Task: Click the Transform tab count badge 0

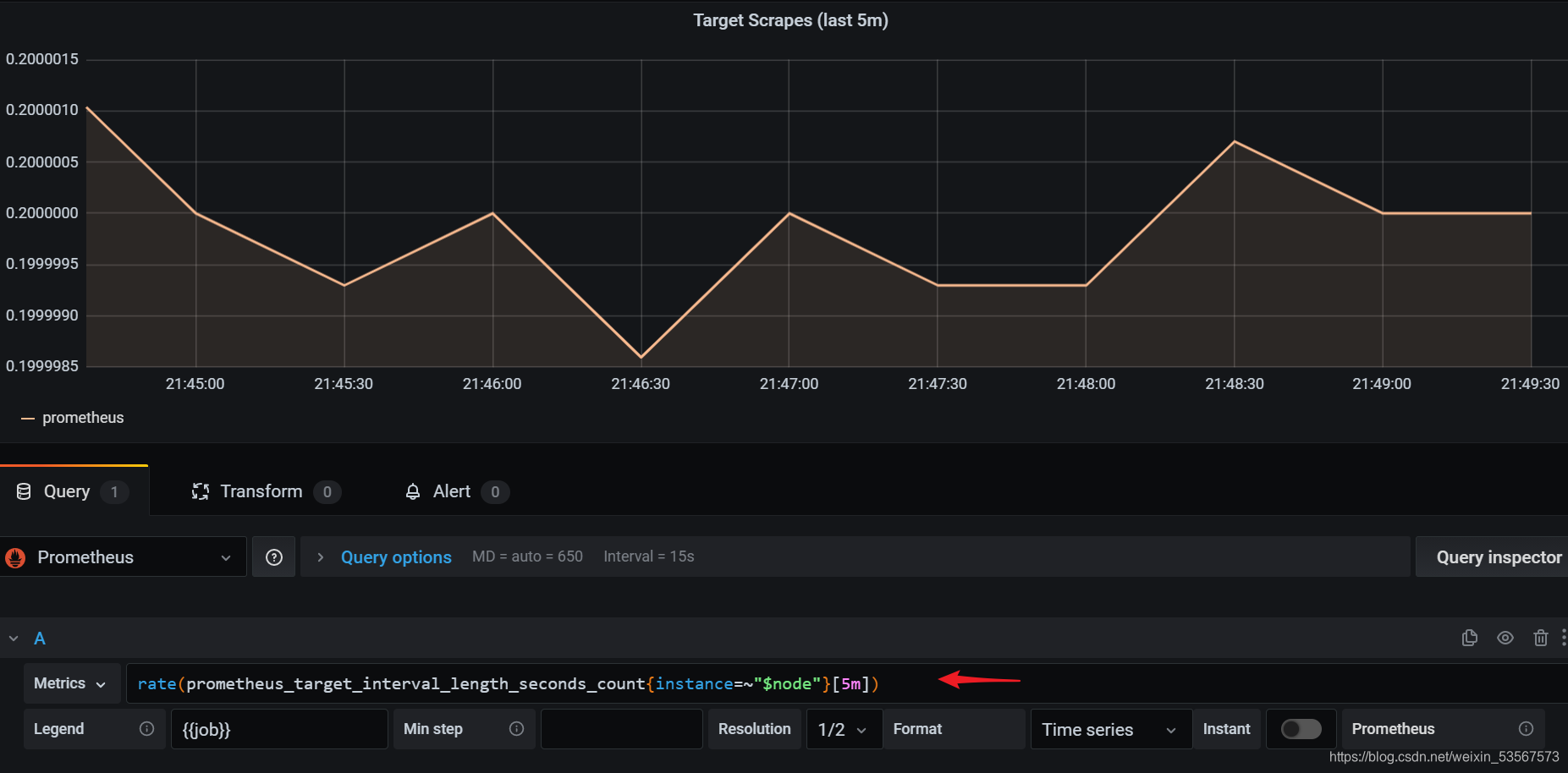Action: [327, 492]
